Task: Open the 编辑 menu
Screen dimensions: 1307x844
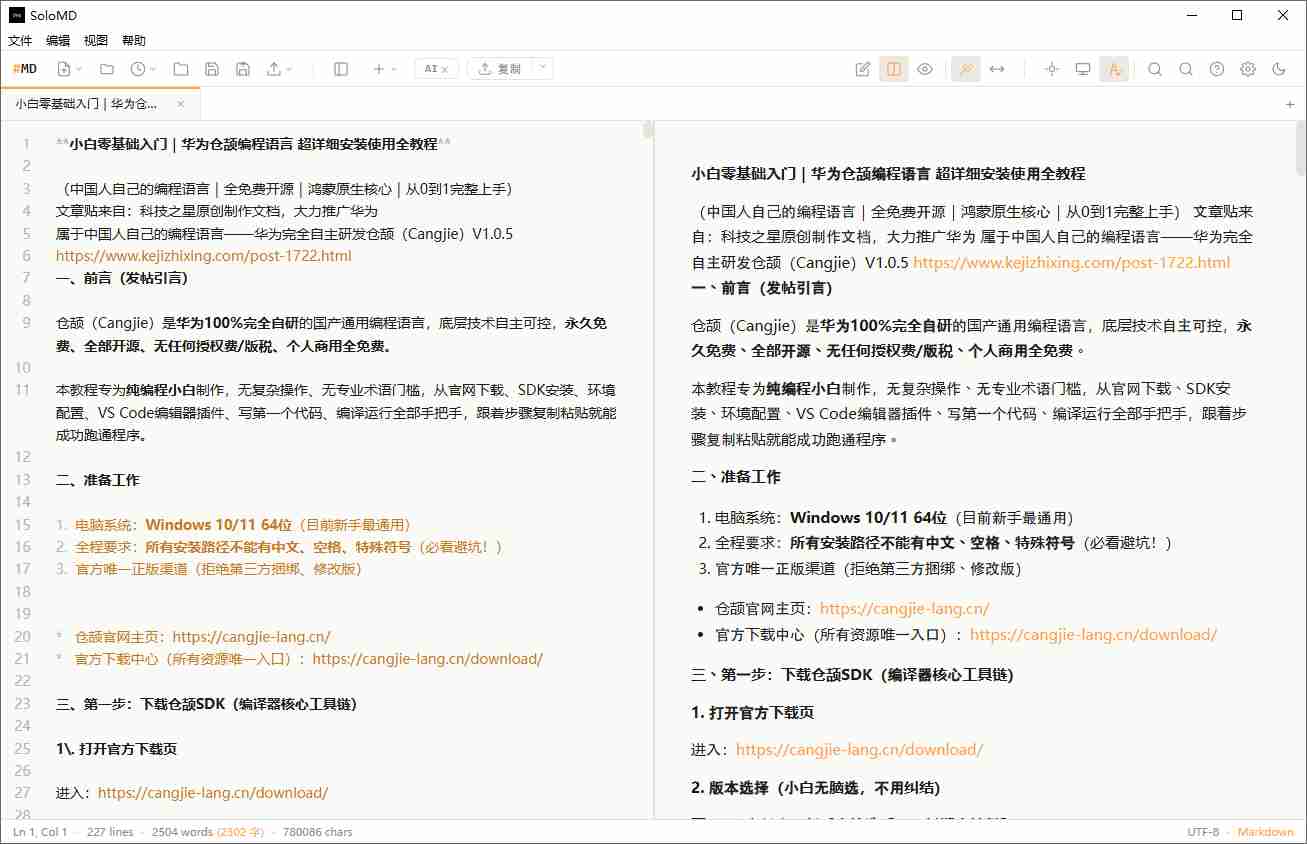Action: pos(56,40)
